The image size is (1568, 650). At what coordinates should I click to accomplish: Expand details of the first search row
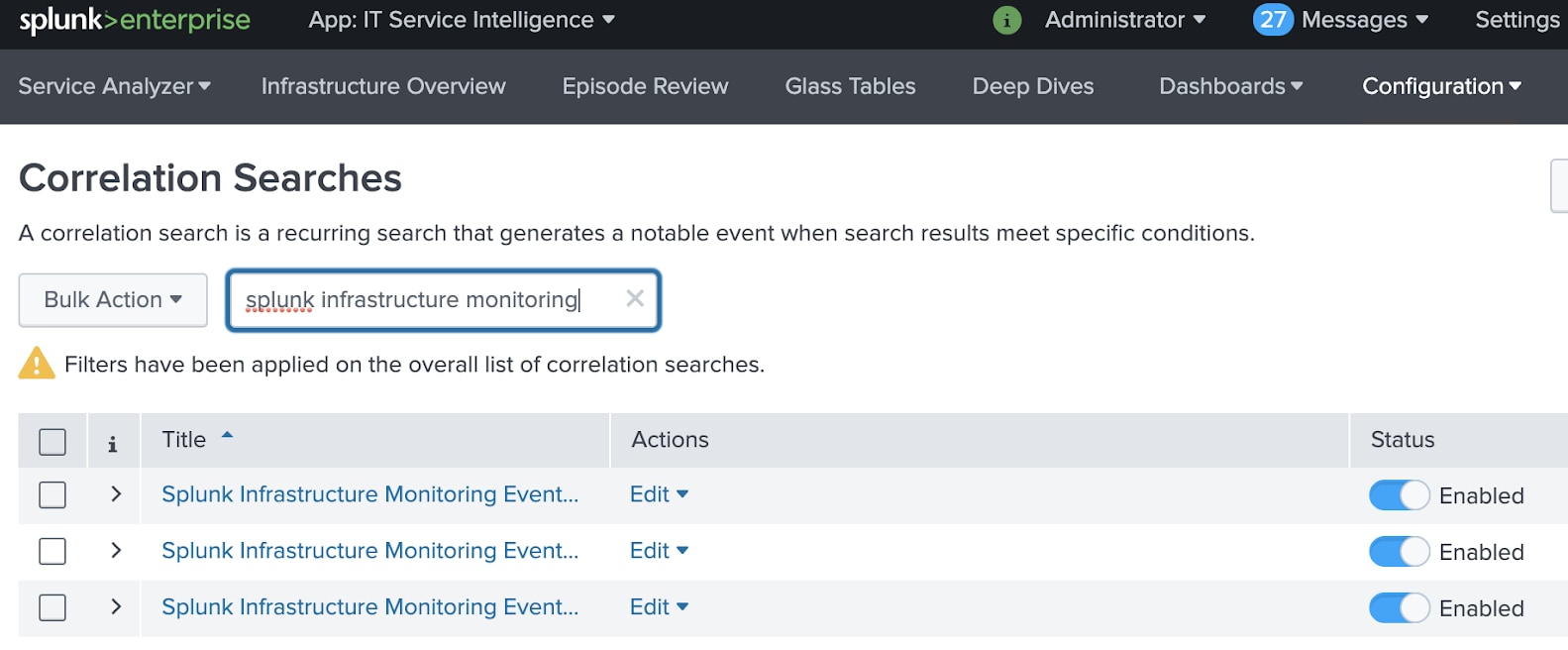tap(116, 493)
